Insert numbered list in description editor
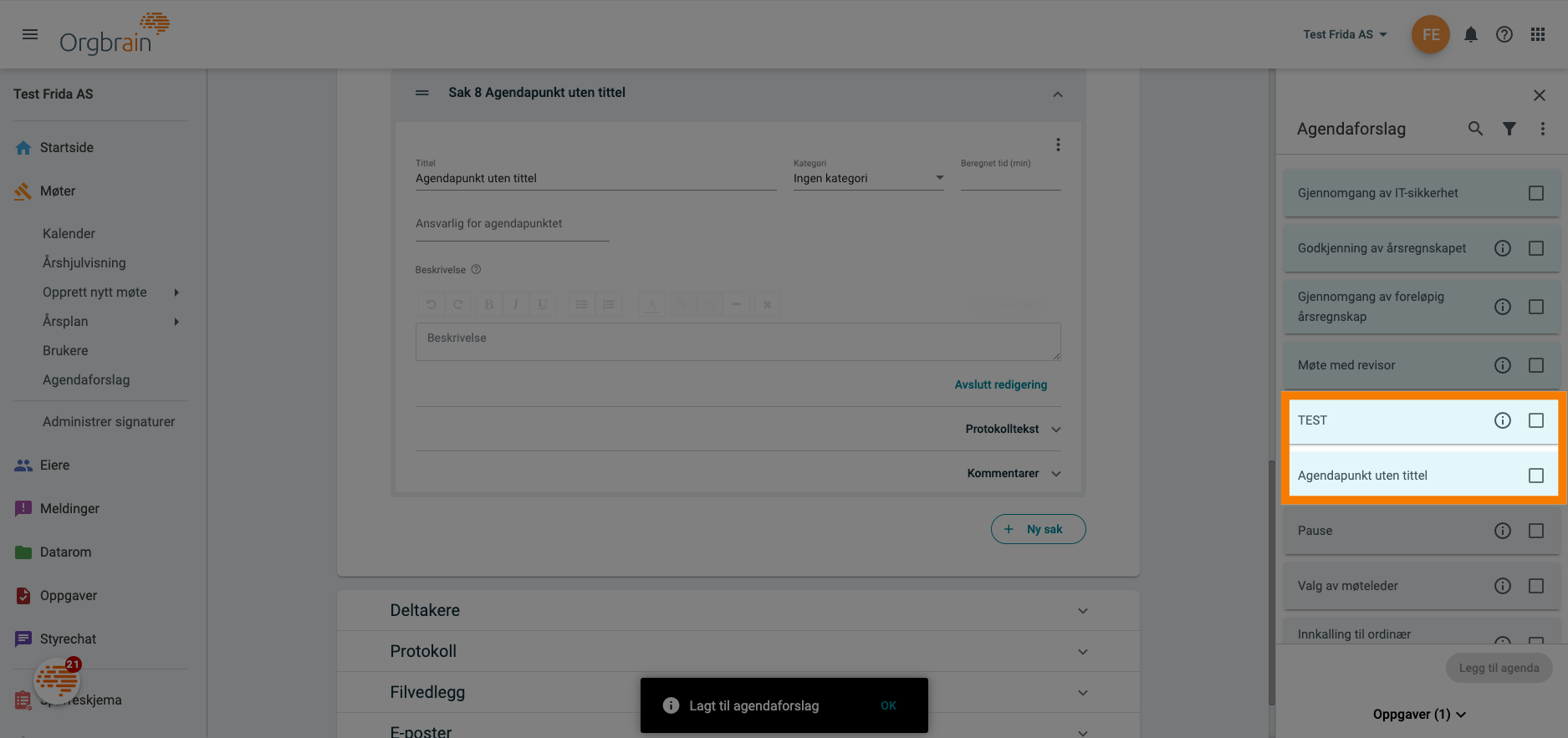The height and width of the screenshot is (738, 1568). 609,304
